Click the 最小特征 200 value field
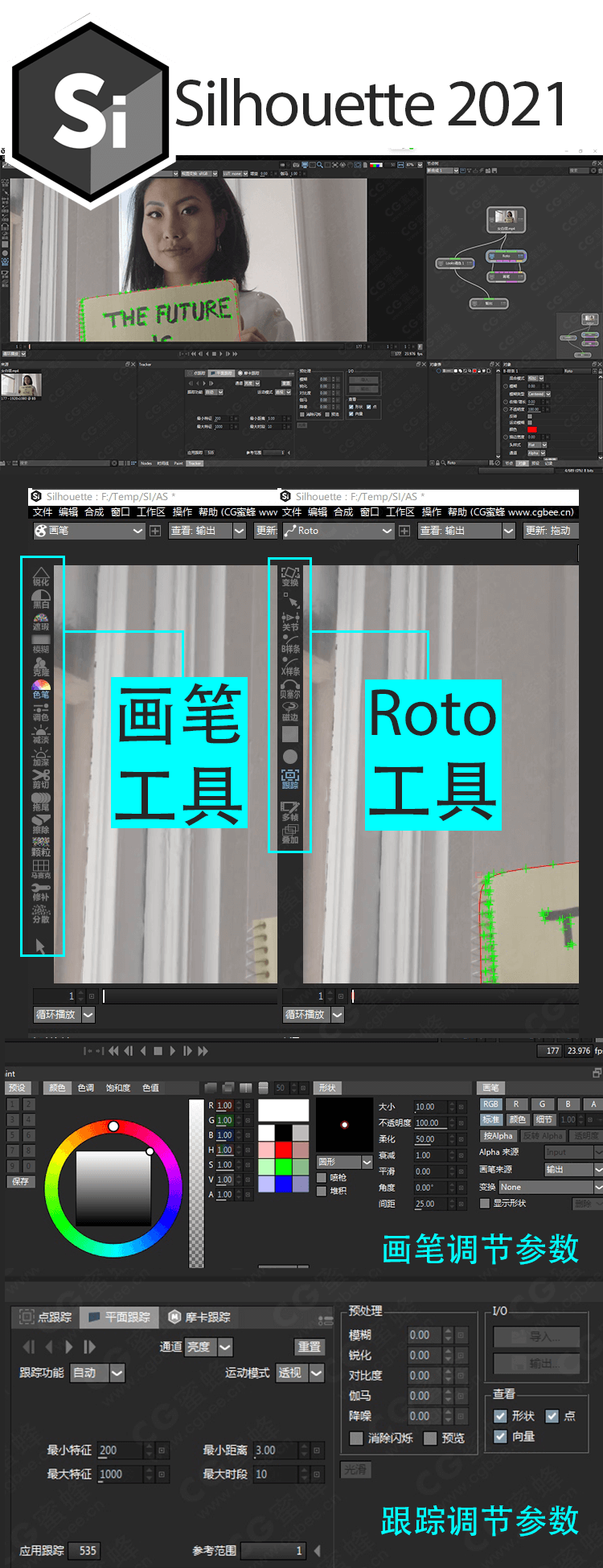 [x=121, y=1450]
